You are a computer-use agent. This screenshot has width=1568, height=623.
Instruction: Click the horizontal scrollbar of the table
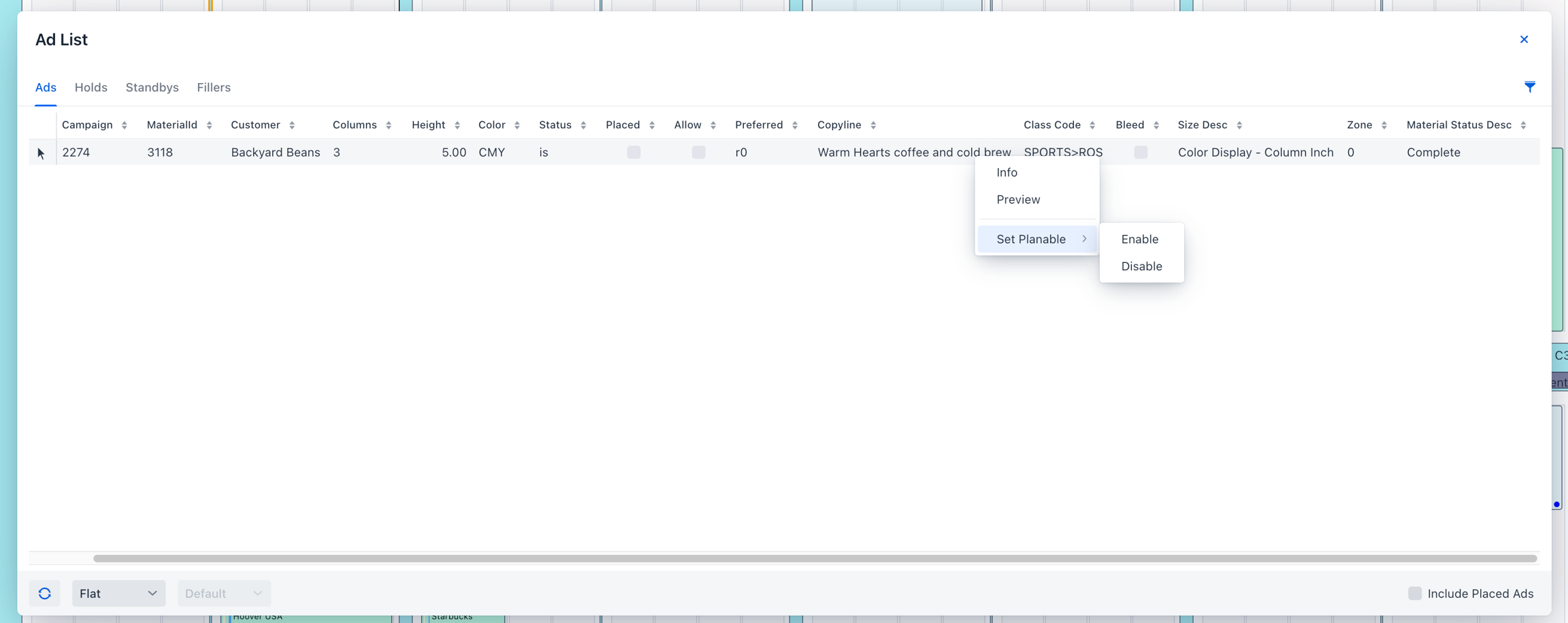815,558
